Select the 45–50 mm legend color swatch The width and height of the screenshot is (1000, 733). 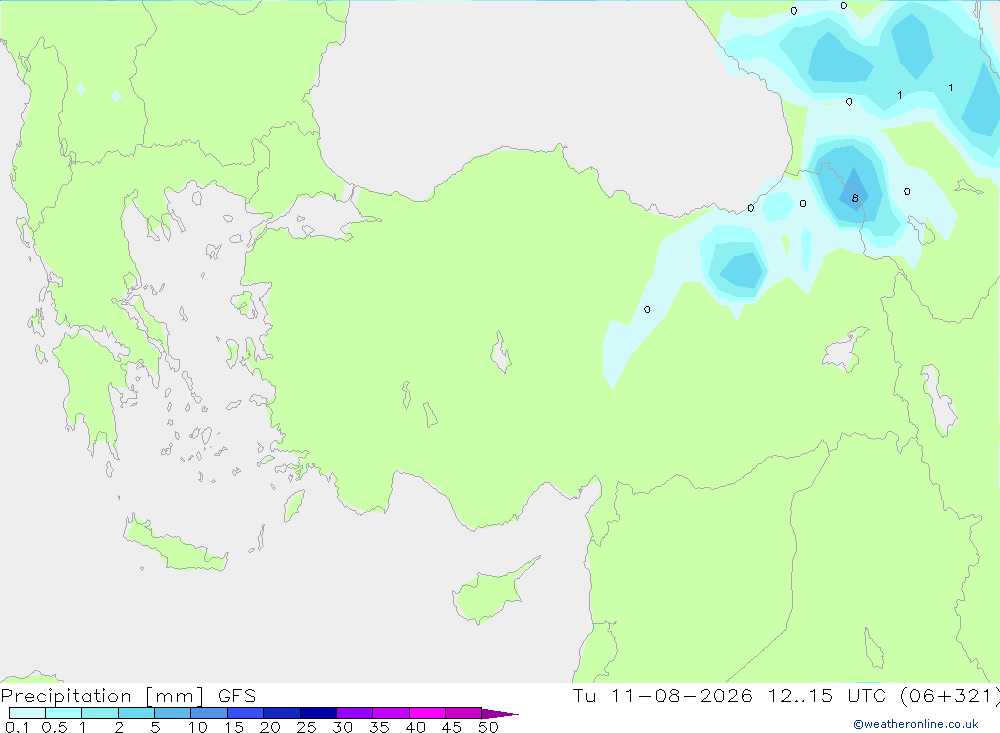(x=464, y=713)
